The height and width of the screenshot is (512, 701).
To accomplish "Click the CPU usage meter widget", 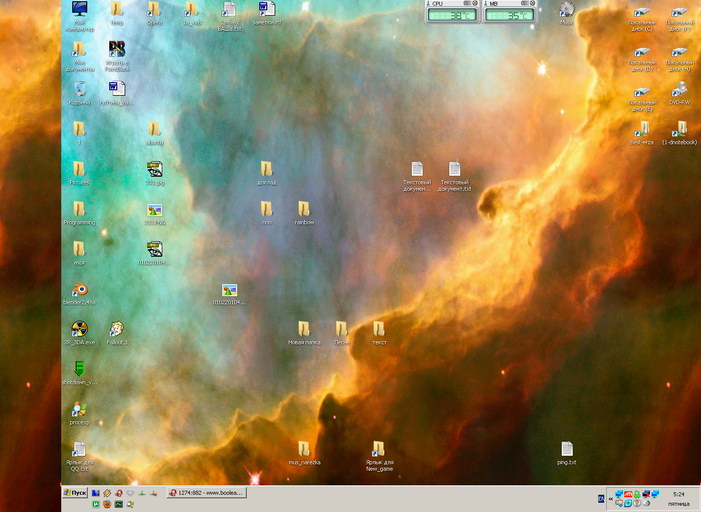I will coord(452,12).
